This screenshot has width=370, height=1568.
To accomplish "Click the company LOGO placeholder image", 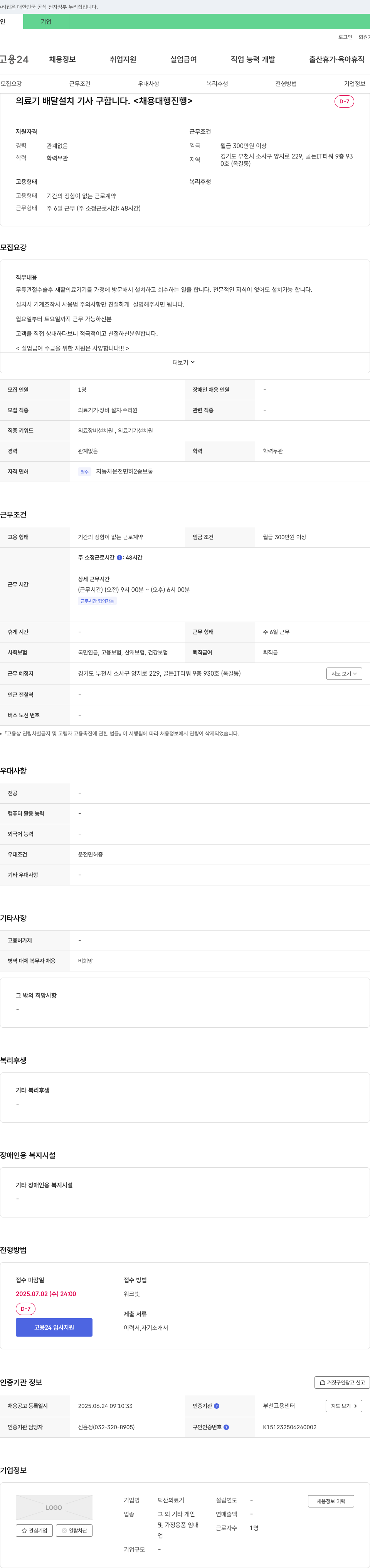I will tap(54, 1507).
